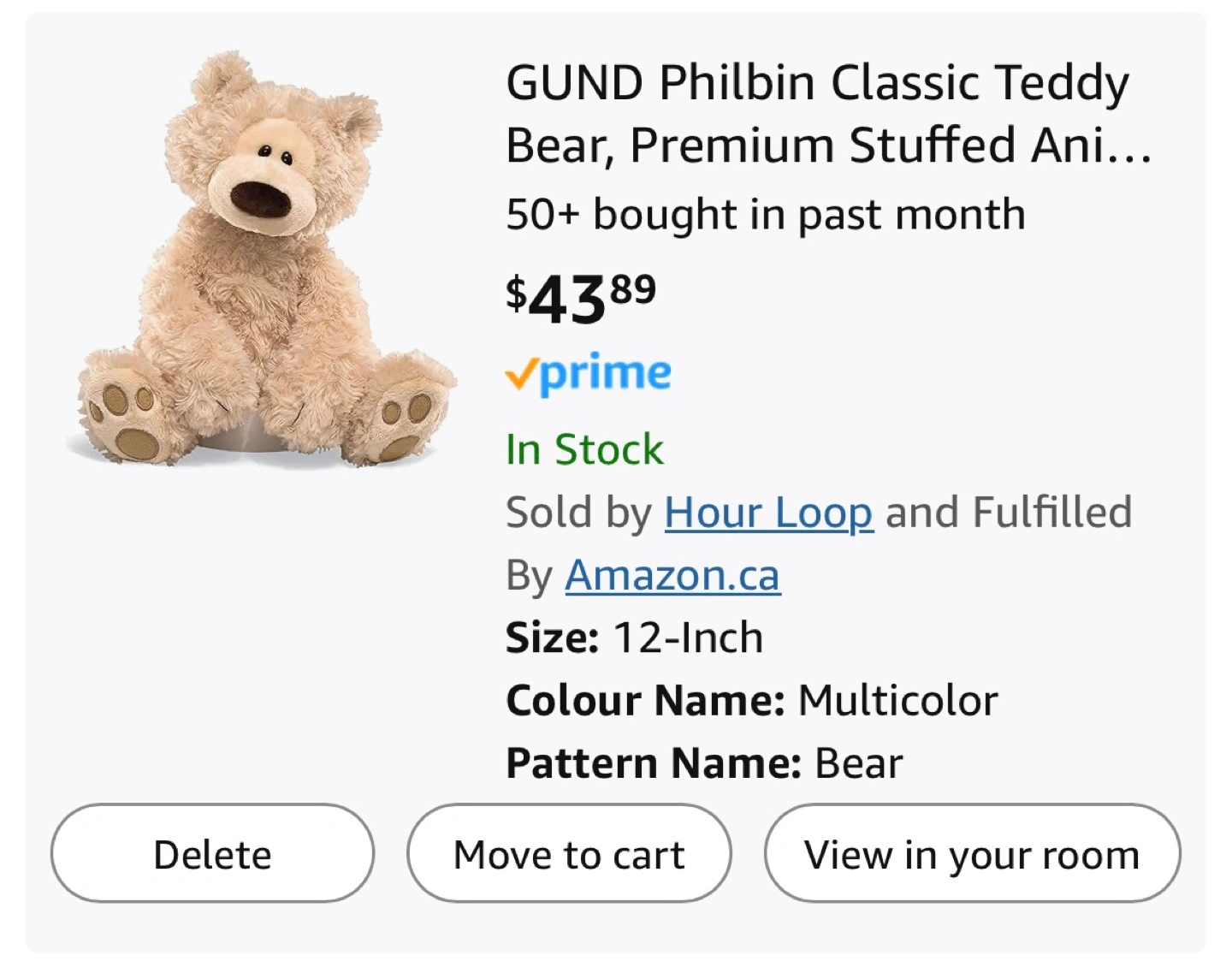Viewport: 1232px width, 967px height.
Task: Tap View in your room
Action: 972,853
